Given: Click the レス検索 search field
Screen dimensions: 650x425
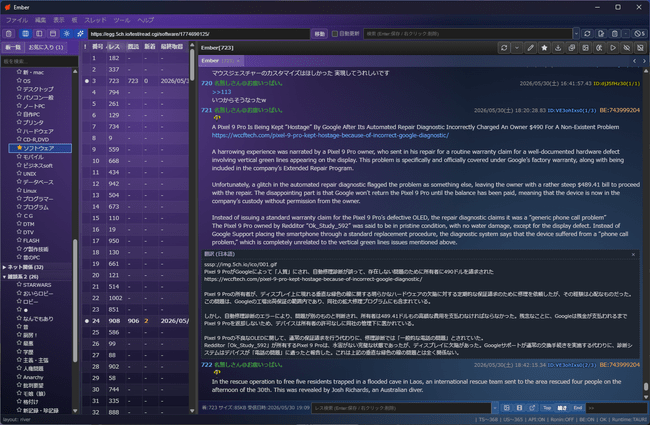Looking at the screenshot, I should 401,408.
